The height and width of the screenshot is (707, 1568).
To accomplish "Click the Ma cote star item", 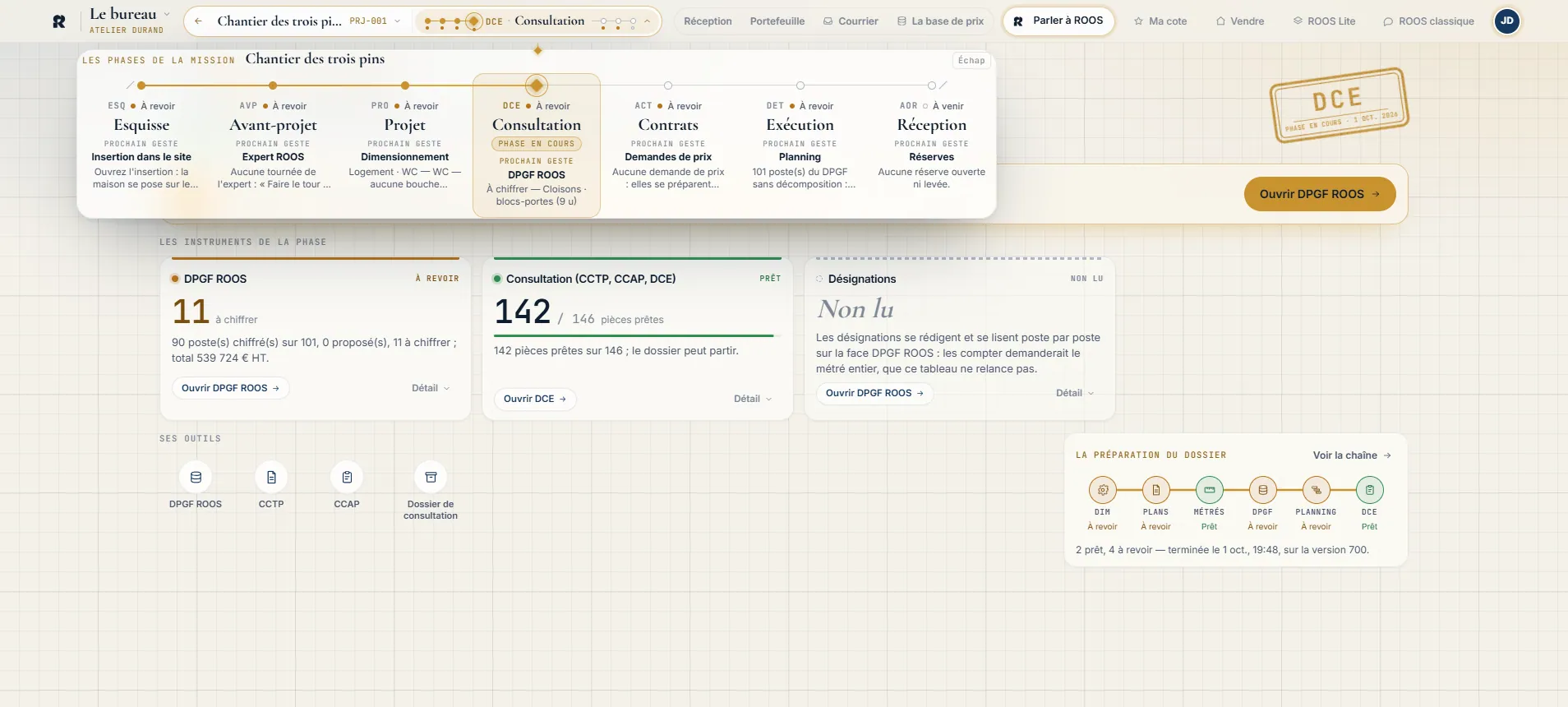I will point(1160,21).
